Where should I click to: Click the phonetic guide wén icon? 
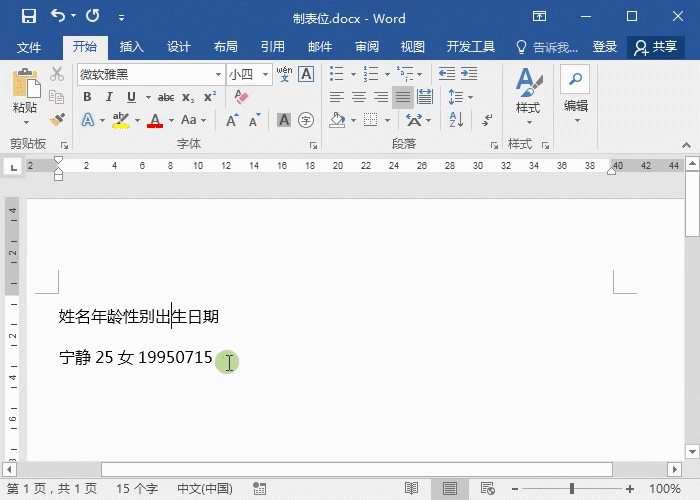click(x=284, y=74)
